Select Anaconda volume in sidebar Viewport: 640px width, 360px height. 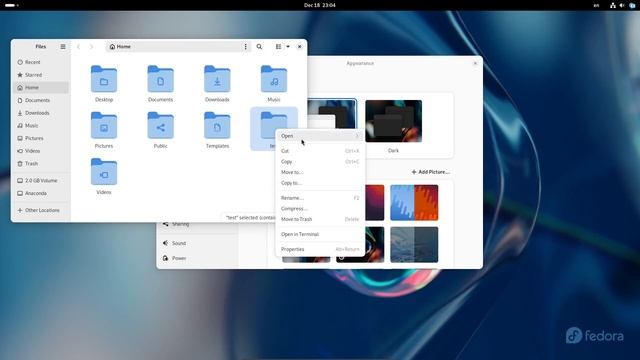pyautogui.click(x=41, y=193)
